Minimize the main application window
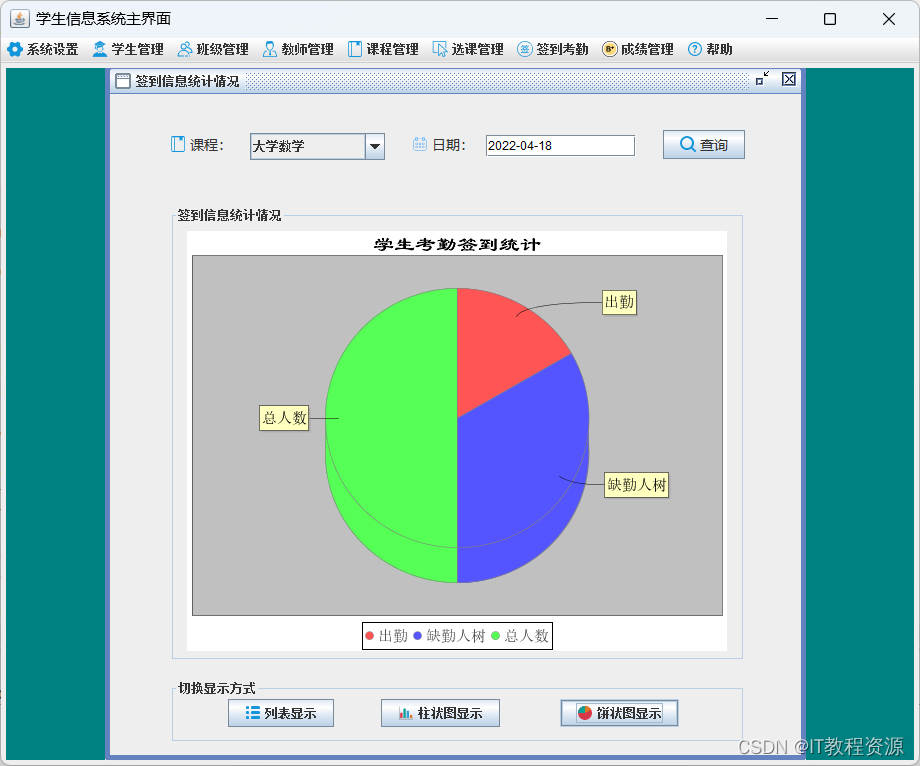The image size is (920, 766). pyautogui.click(x=772, y=19)
